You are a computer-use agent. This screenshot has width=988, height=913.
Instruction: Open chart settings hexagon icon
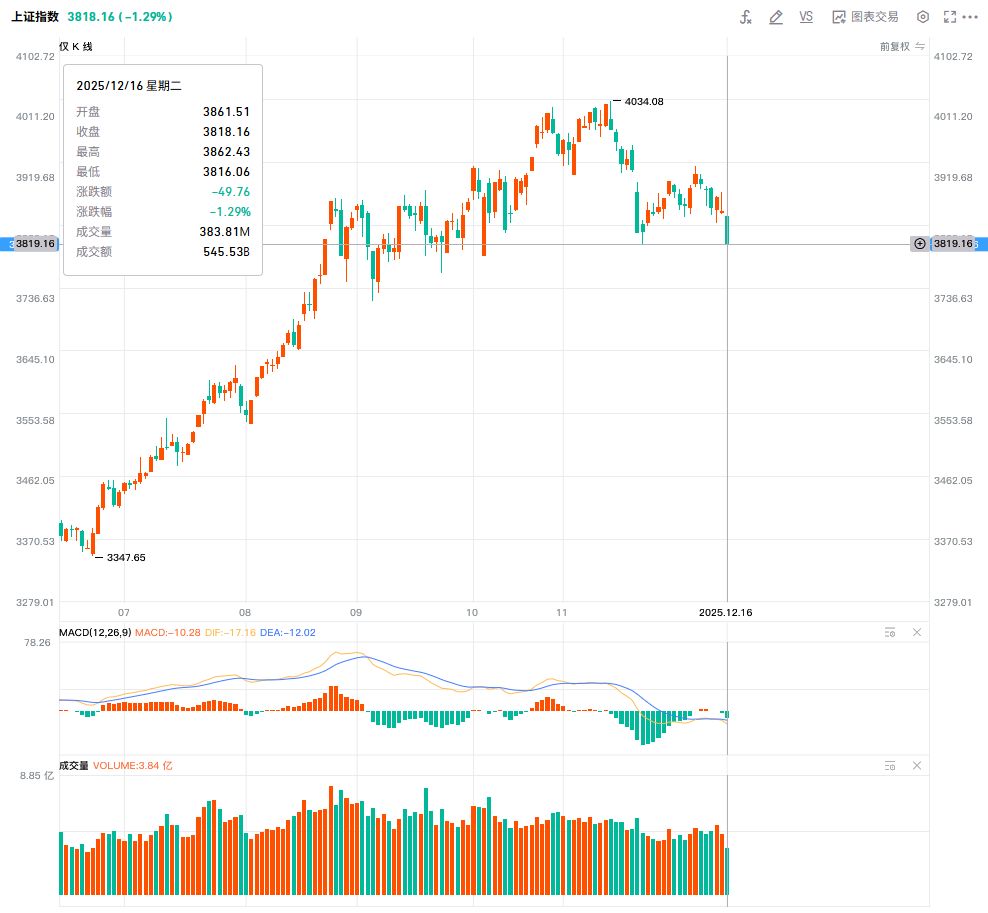923,17
